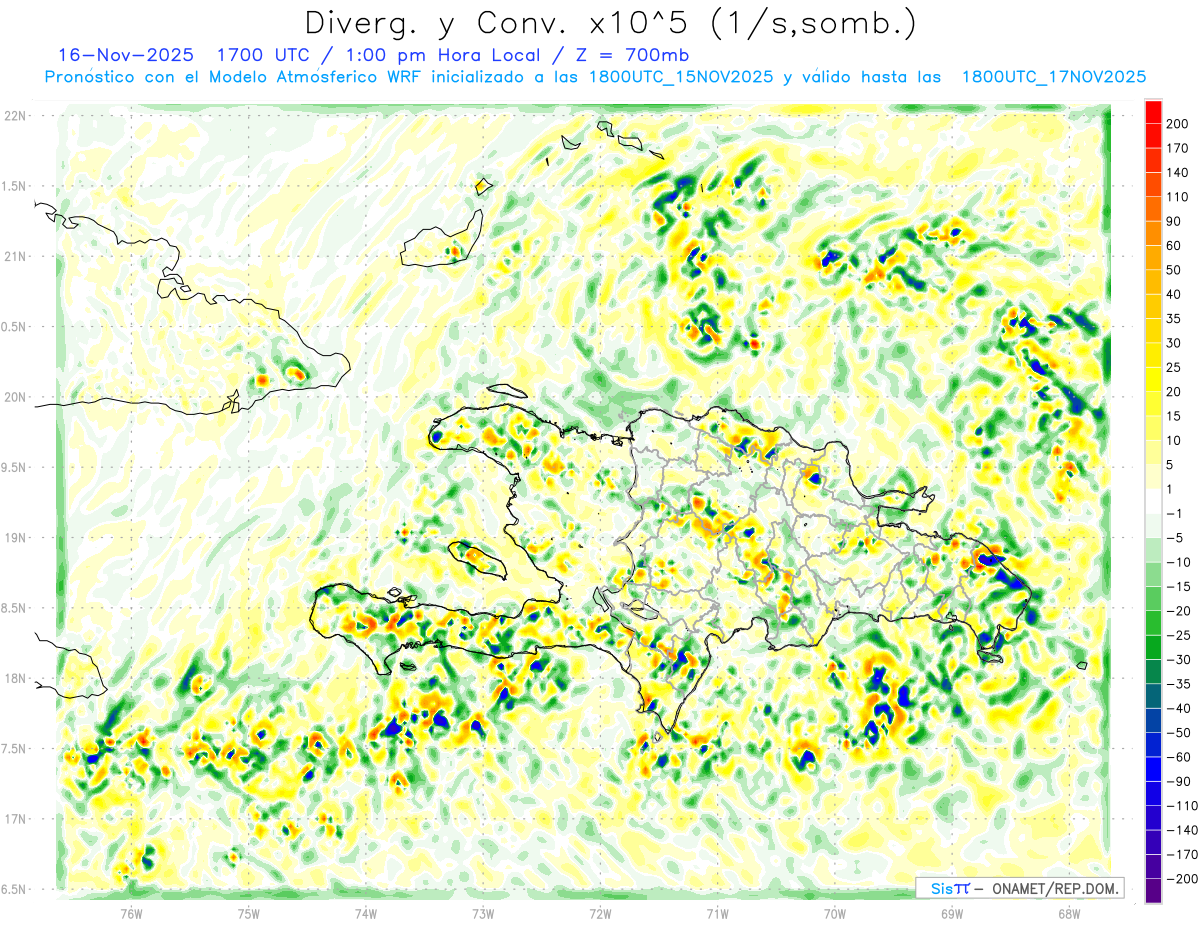Click the '21N' latitude label
Screen dimensions: 1200x927
click(16, 256)
